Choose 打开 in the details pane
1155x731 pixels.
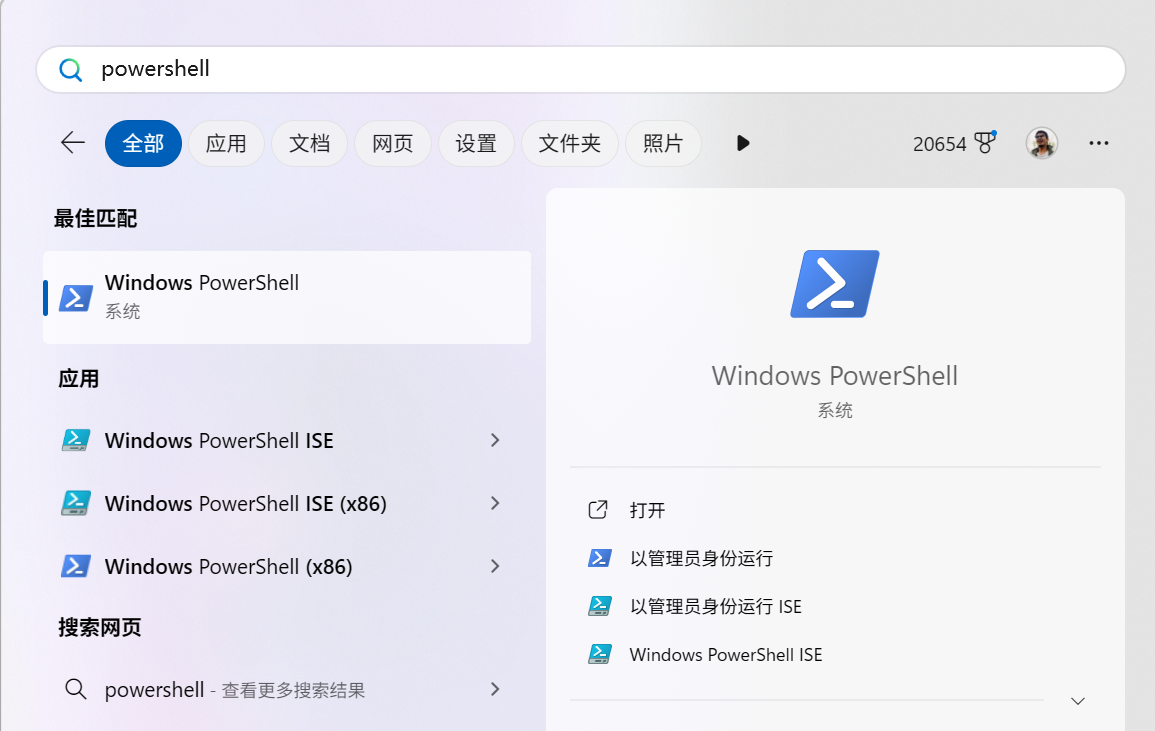point(647,510)
